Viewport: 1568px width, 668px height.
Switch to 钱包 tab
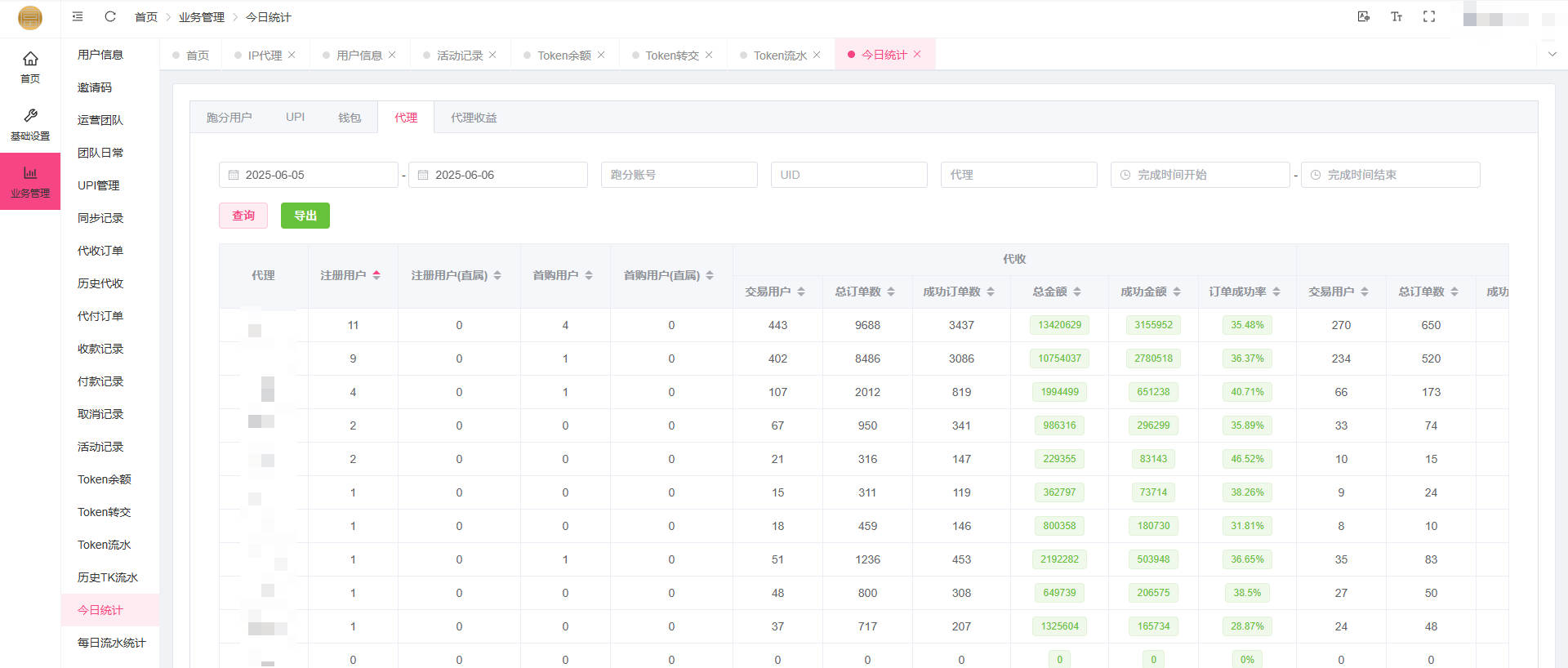tap(350, 118)
